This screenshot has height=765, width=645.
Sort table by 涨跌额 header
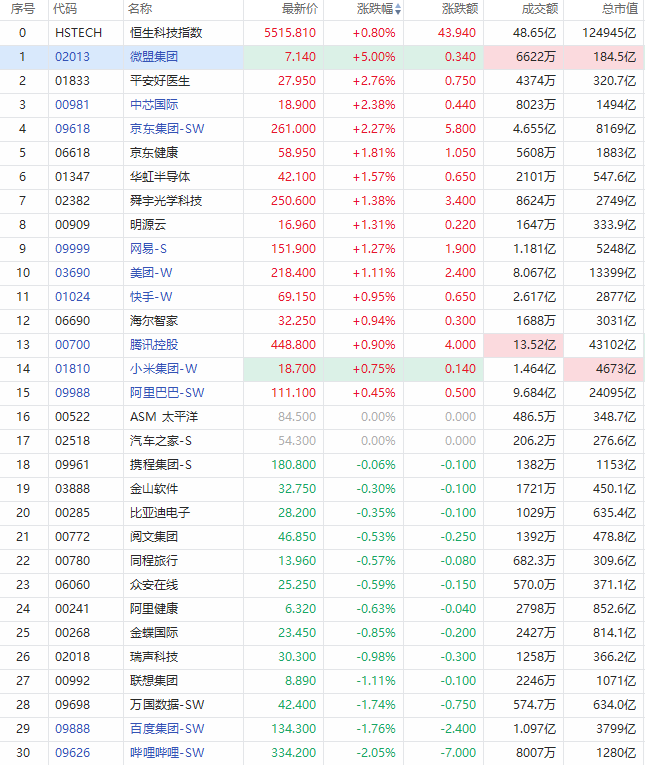pos(460,9)
